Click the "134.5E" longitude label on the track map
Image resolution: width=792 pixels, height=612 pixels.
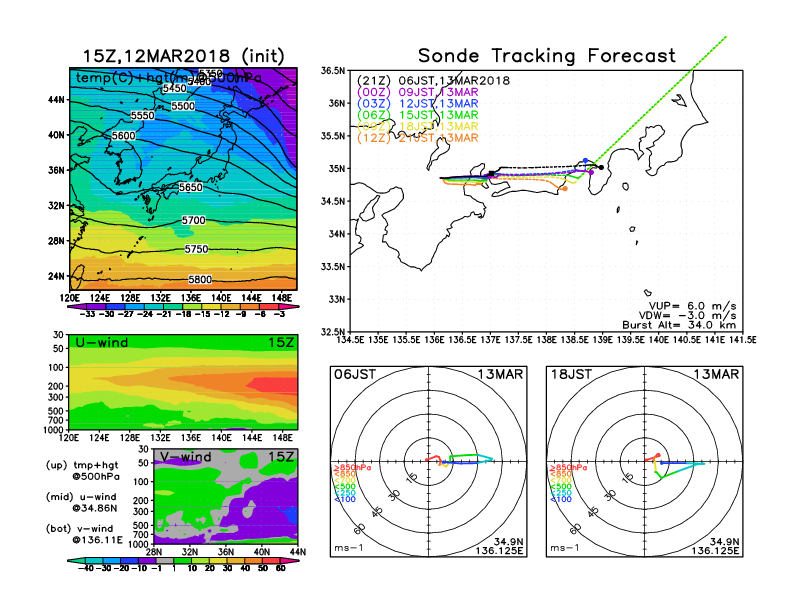[x=350, y=340]
